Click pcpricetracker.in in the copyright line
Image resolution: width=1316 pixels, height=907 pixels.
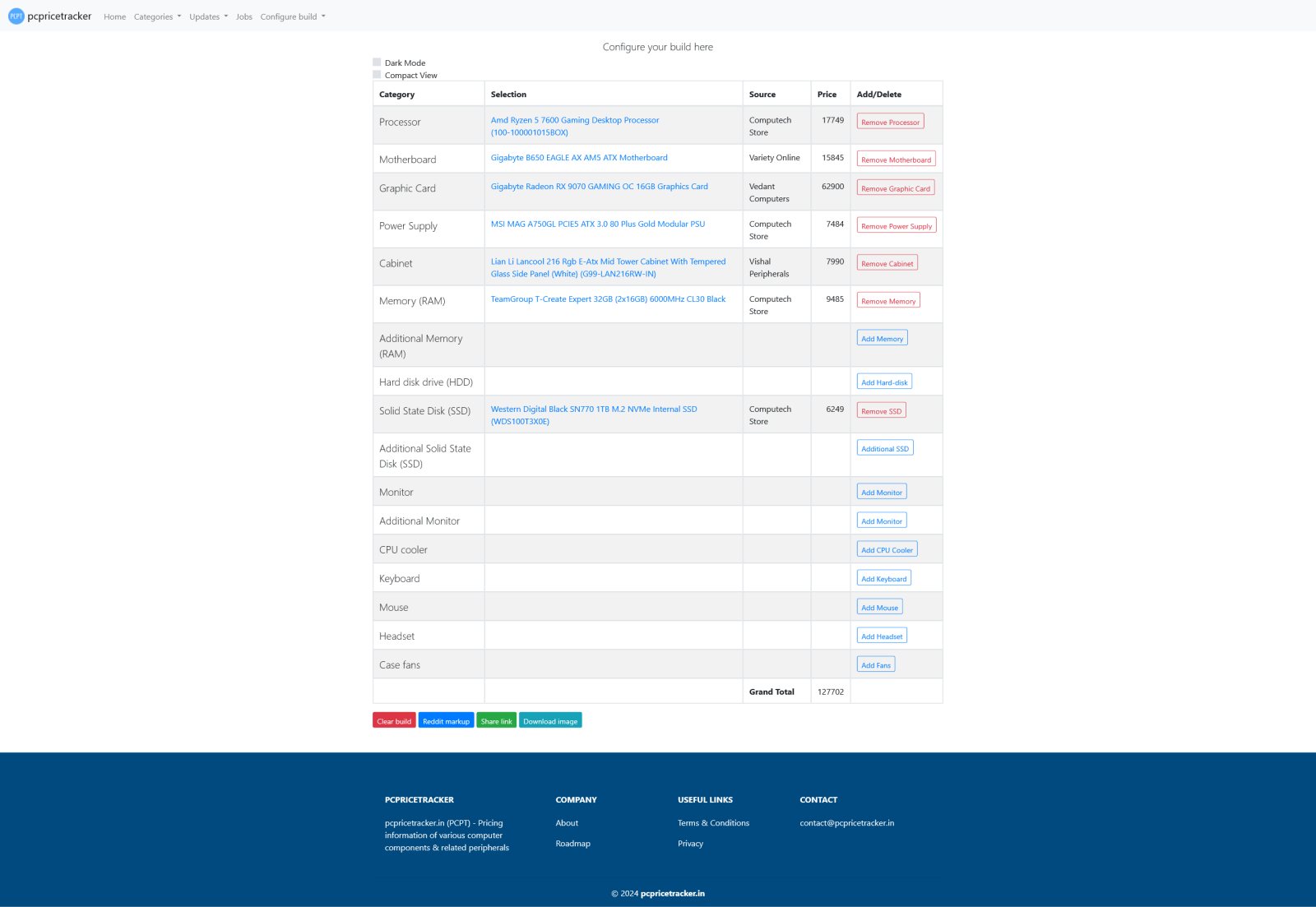pyautogui.click(x=672, y=893)
